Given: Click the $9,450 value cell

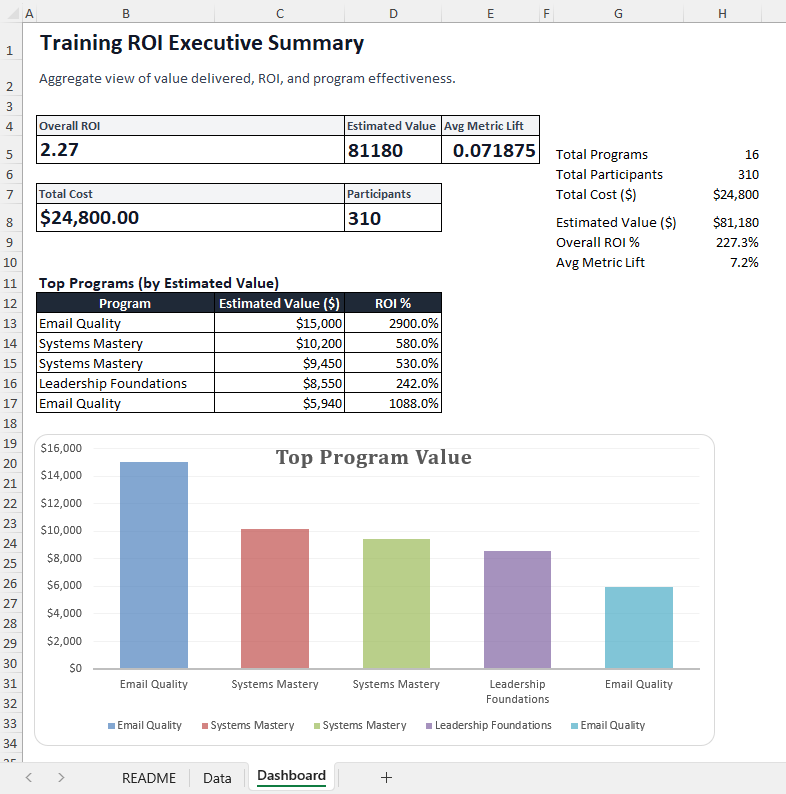Looking at the screenshot, I should [x=280, y=363].
